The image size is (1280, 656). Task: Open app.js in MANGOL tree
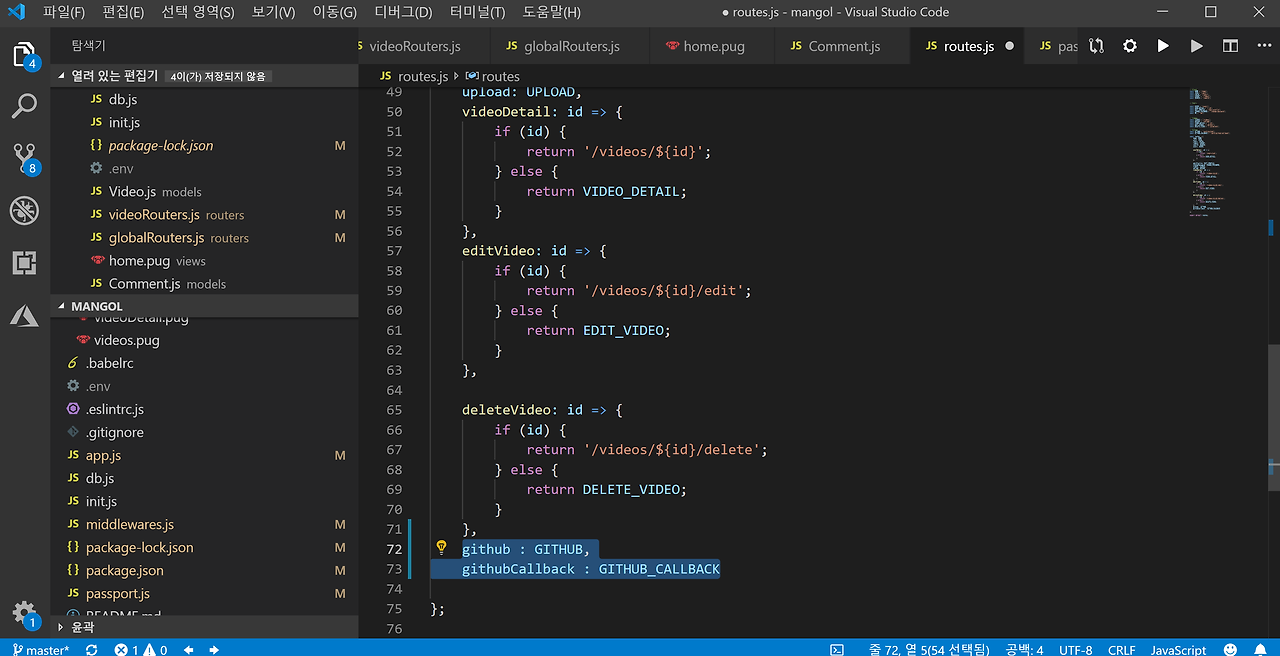click(204, 455)
